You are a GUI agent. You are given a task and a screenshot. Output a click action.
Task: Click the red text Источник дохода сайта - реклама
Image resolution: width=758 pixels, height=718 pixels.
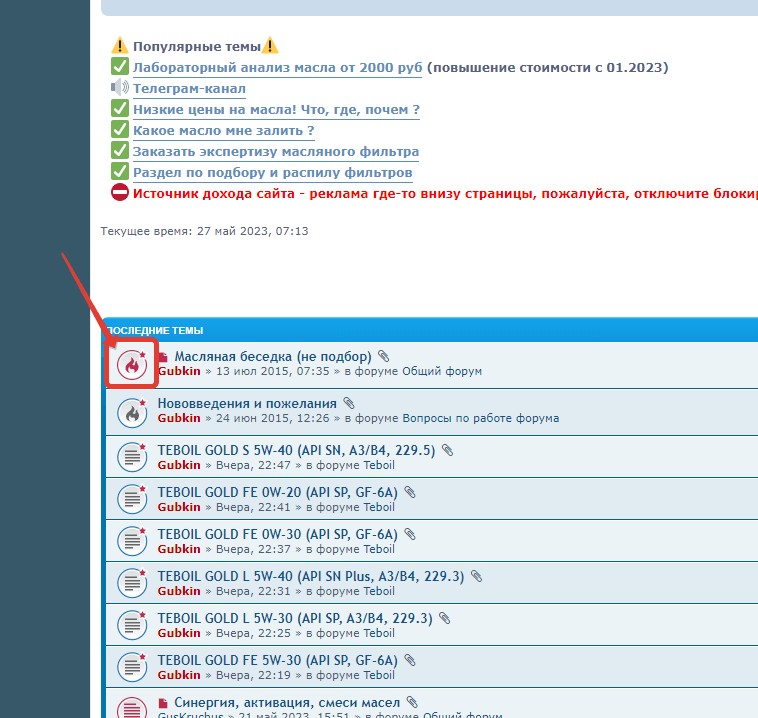(x=445, y=194)
